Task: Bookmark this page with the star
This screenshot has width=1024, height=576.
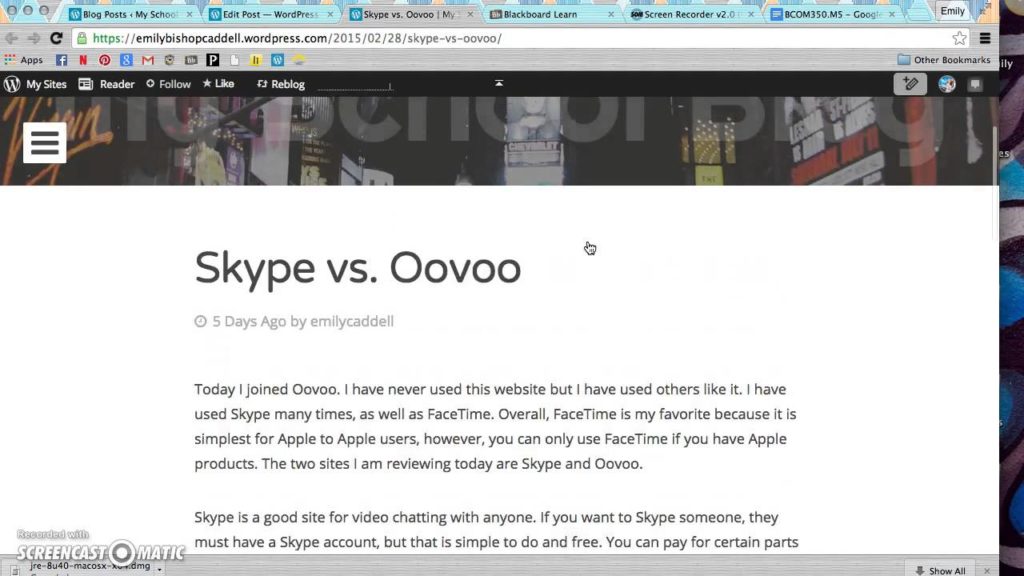Action: (959, 39)
